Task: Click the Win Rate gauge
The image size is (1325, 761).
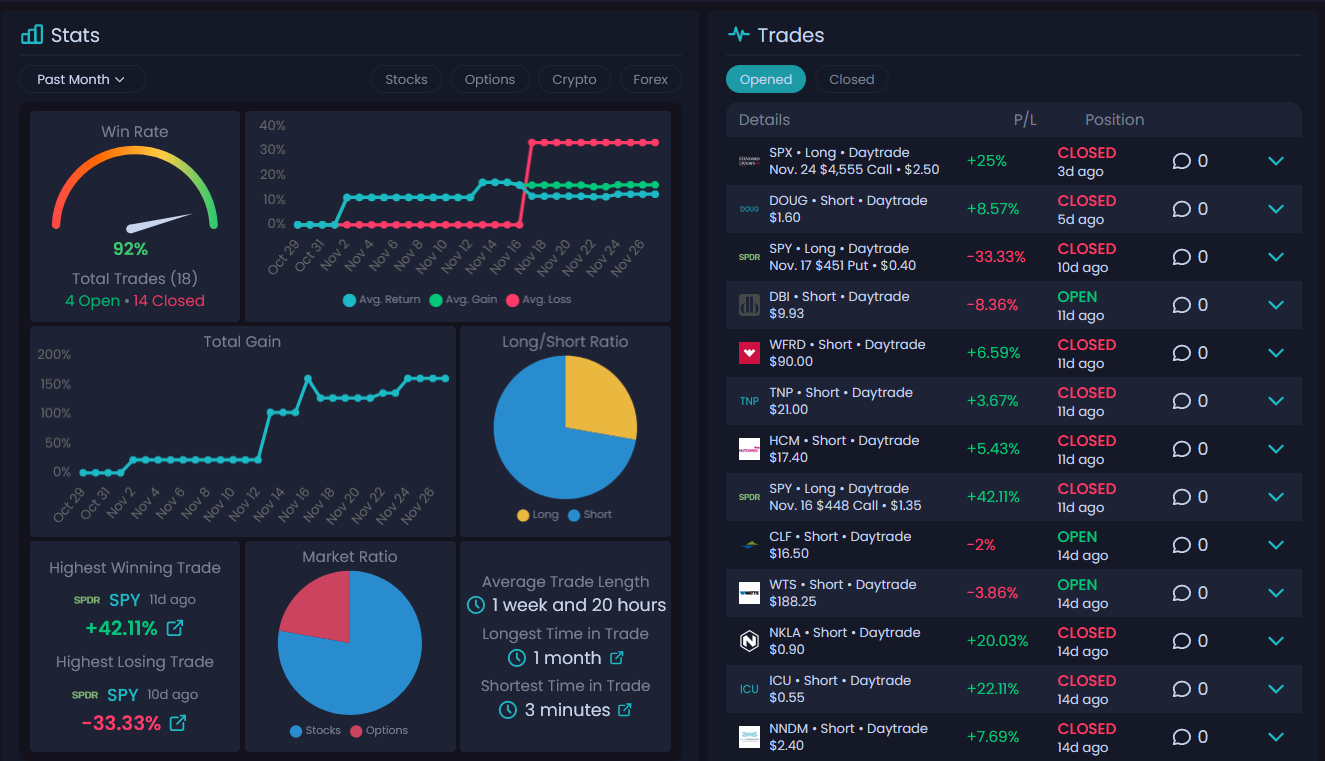Action: pos(134,188)
